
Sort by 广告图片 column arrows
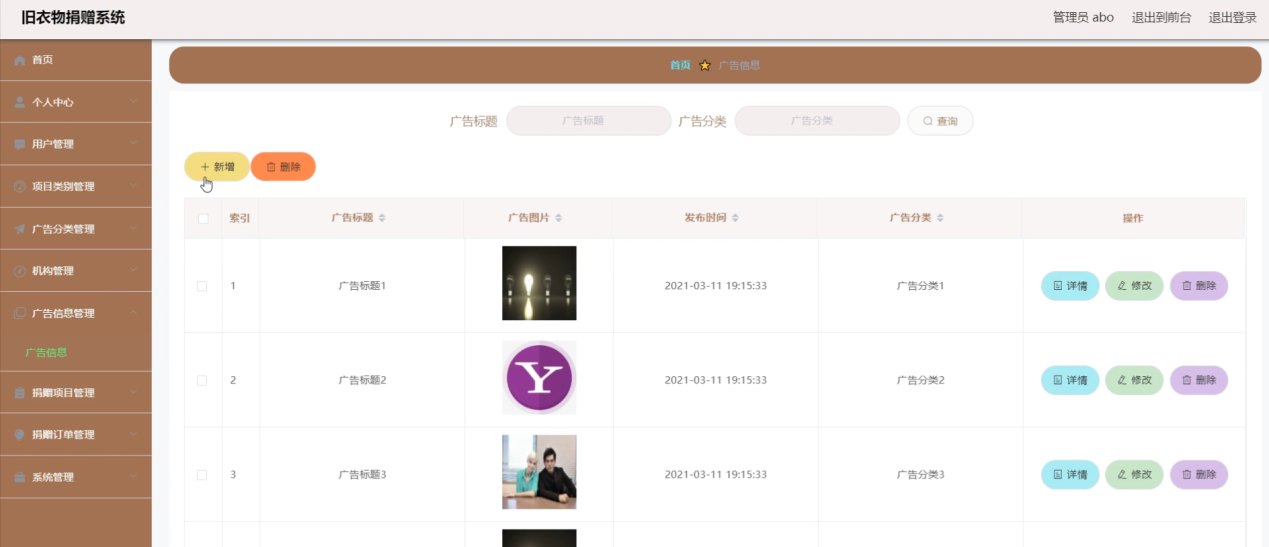tap(559, 218)
